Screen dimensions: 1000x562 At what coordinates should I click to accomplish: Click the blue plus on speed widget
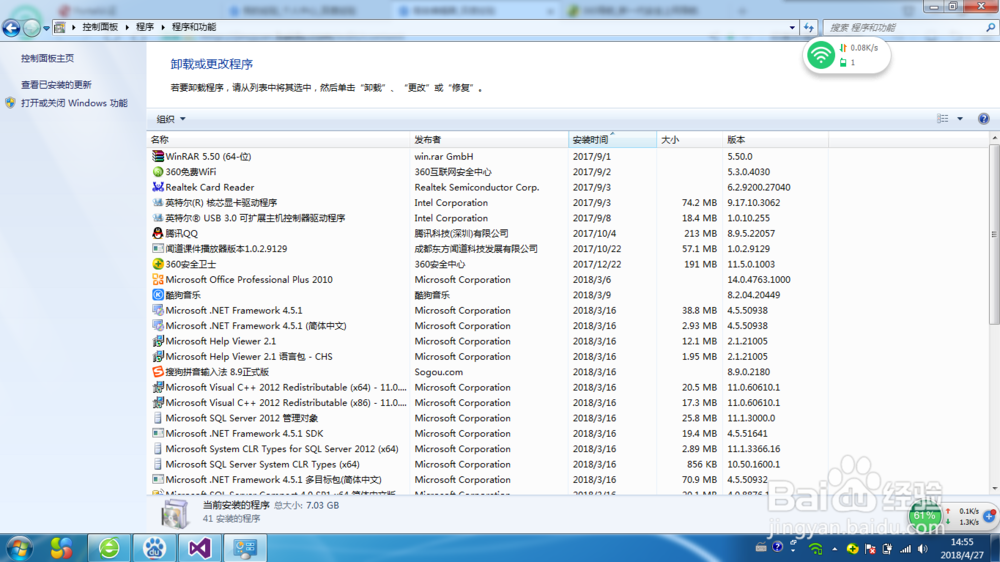pos(989,515)
